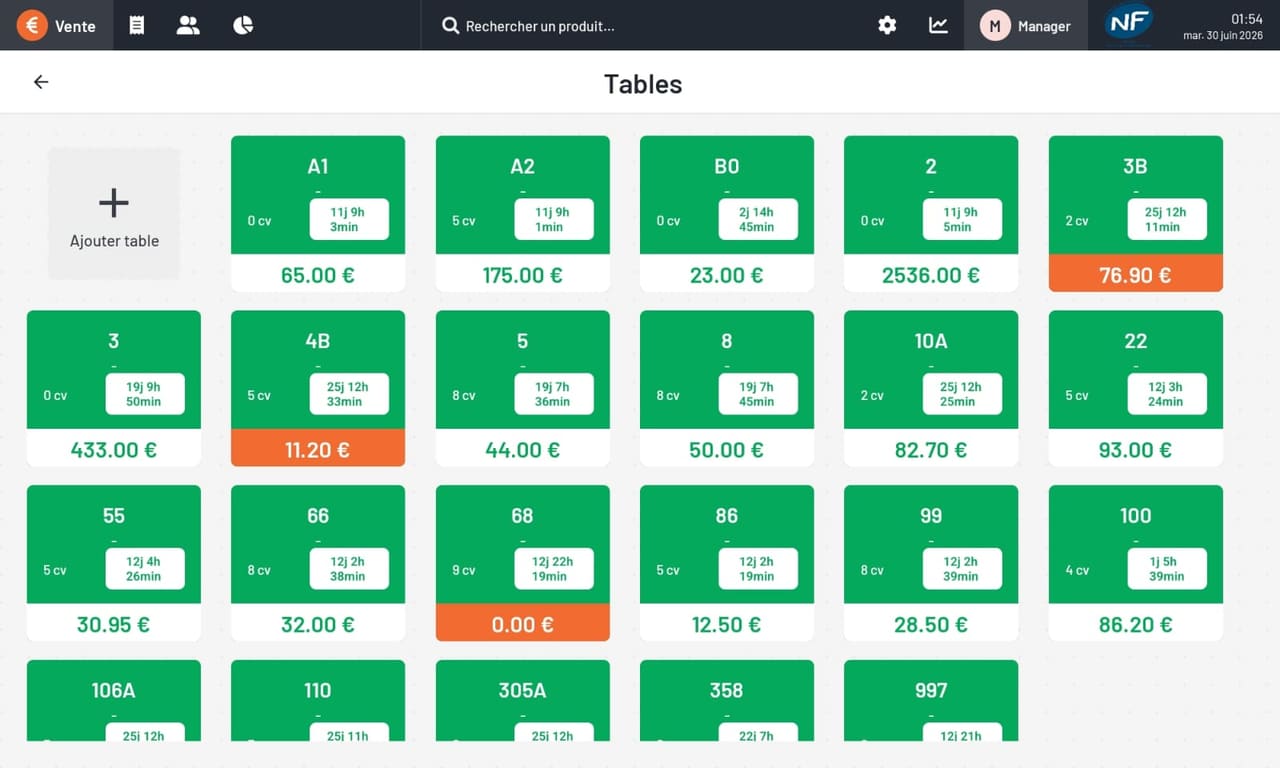Open table A1
The image size is (1280, 768).
318,214
